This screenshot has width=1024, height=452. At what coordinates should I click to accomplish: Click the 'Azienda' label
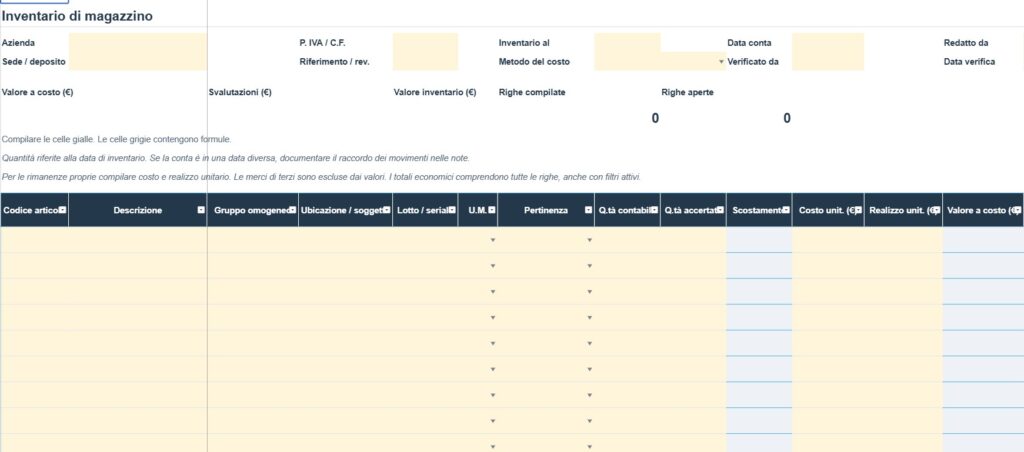(18, 43)
